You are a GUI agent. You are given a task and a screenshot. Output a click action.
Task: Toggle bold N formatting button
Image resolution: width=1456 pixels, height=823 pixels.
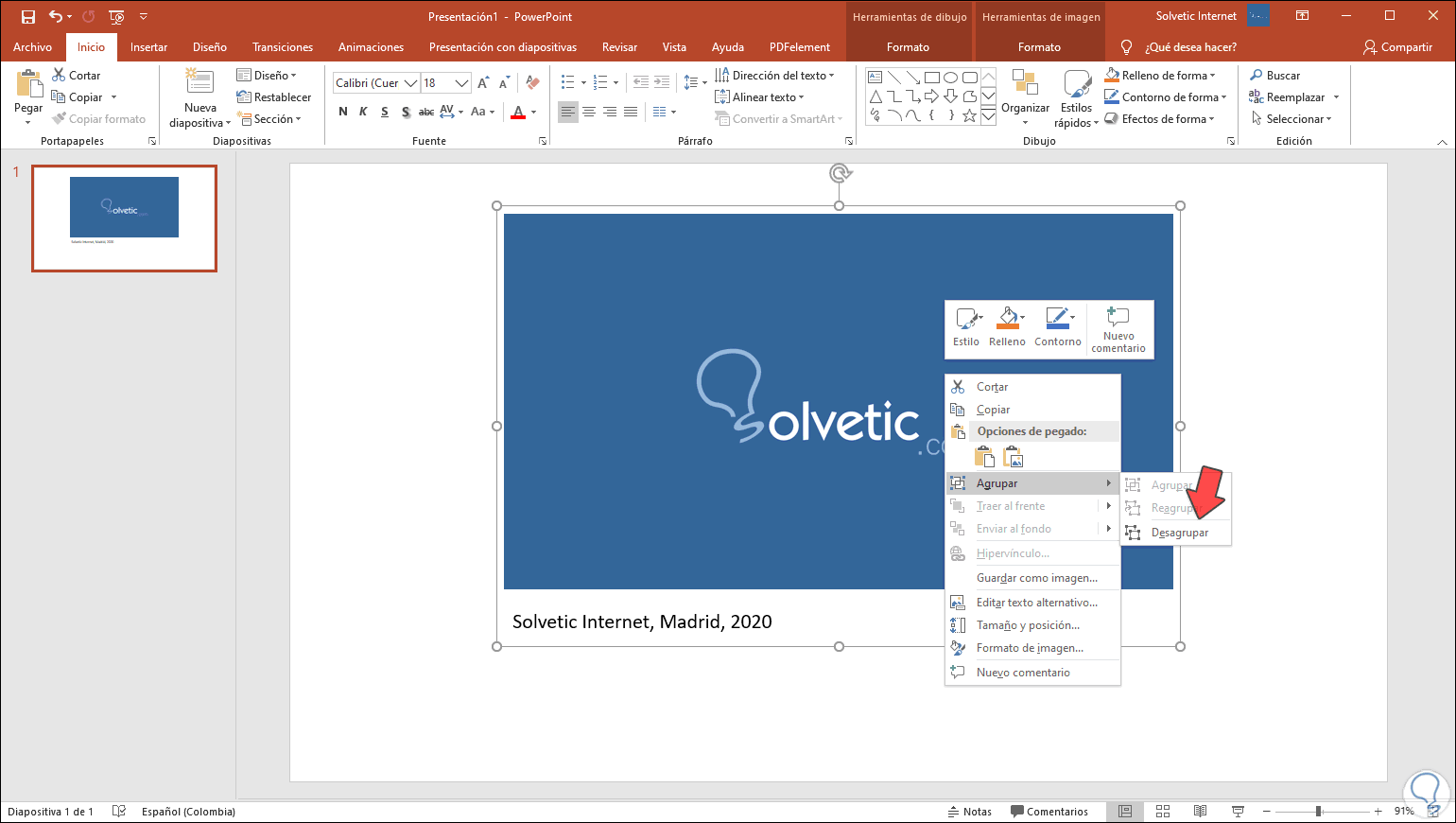click(x=342, y=112)
